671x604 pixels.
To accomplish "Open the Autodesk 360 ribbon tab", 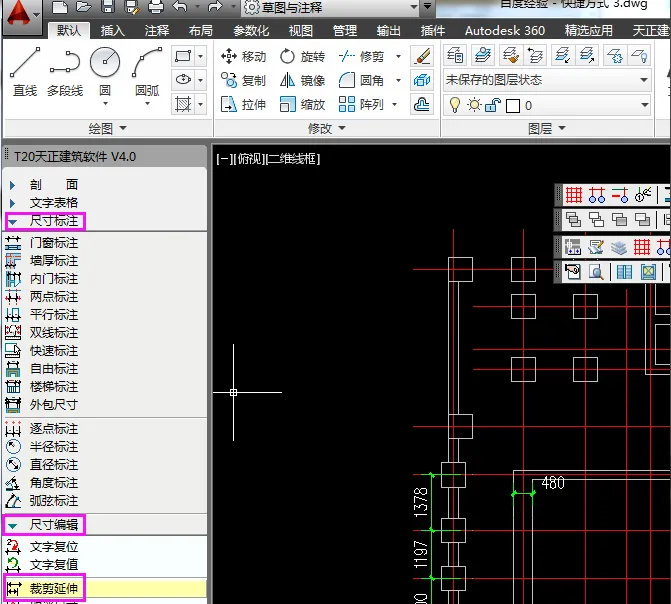I will [505, 30].
